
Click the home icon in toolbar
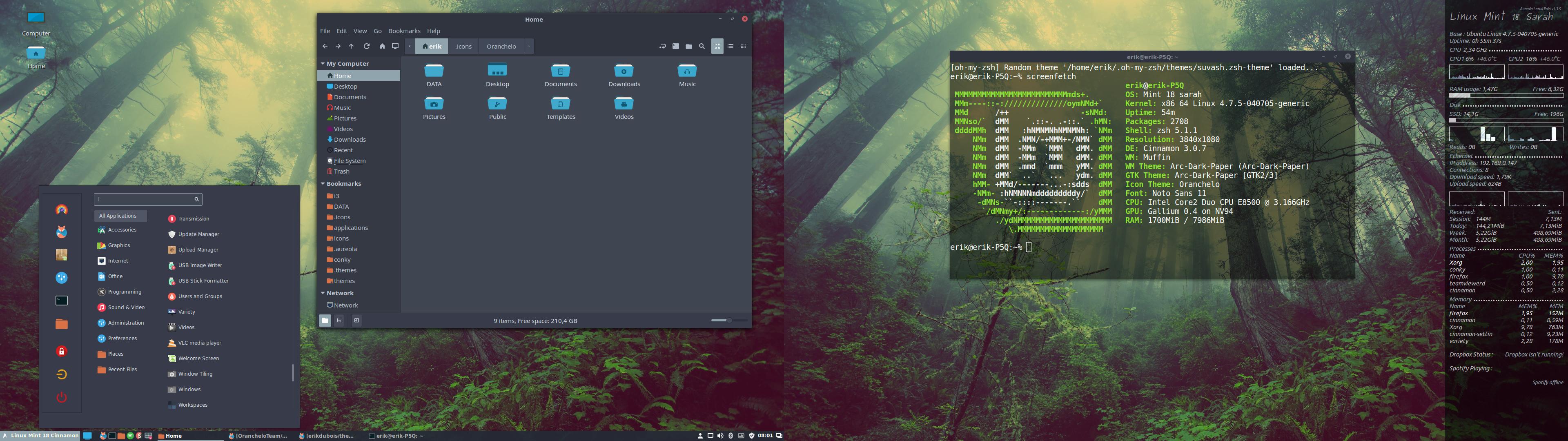382,46
